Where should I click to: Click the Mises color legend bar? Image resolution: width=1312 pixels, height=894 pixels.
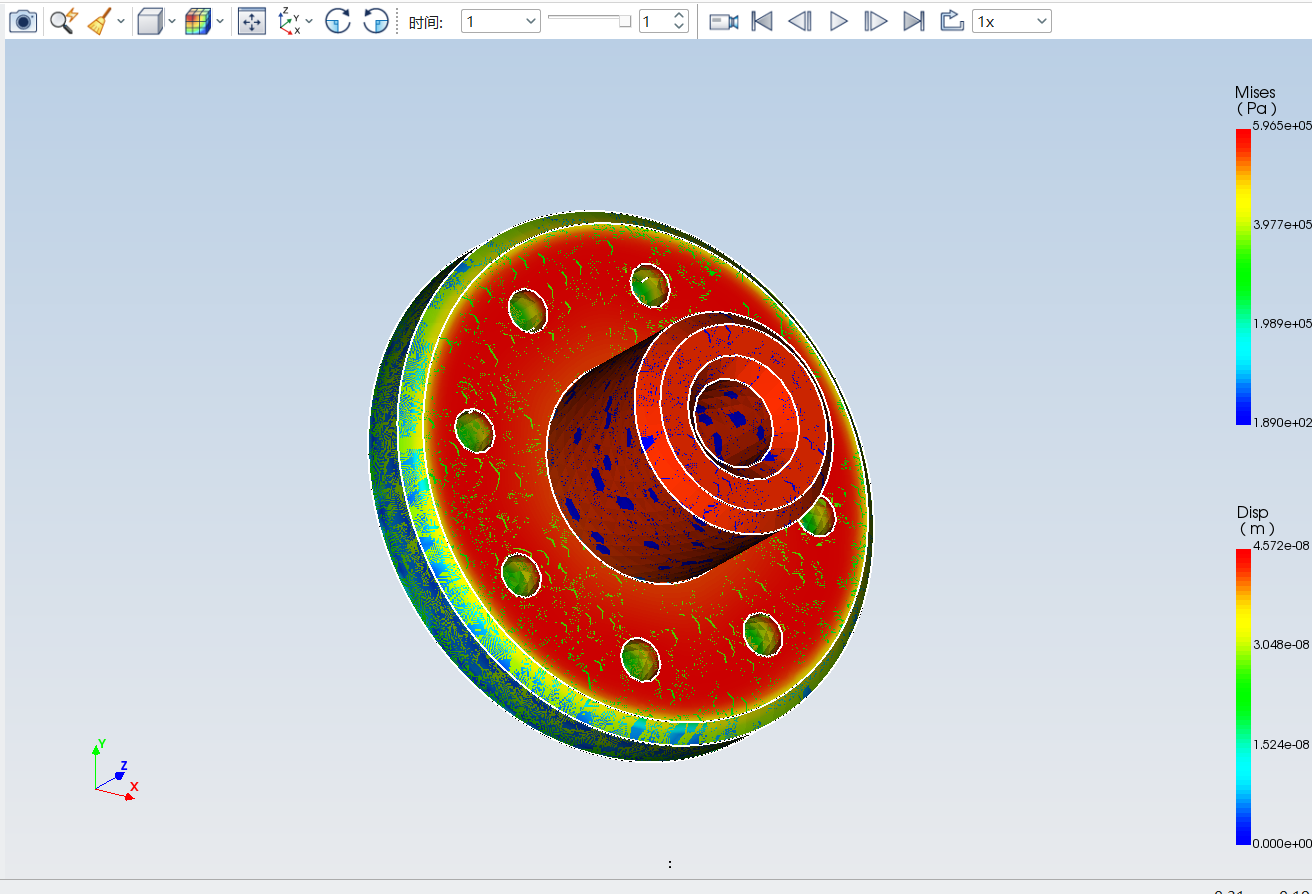point(1243,277)
